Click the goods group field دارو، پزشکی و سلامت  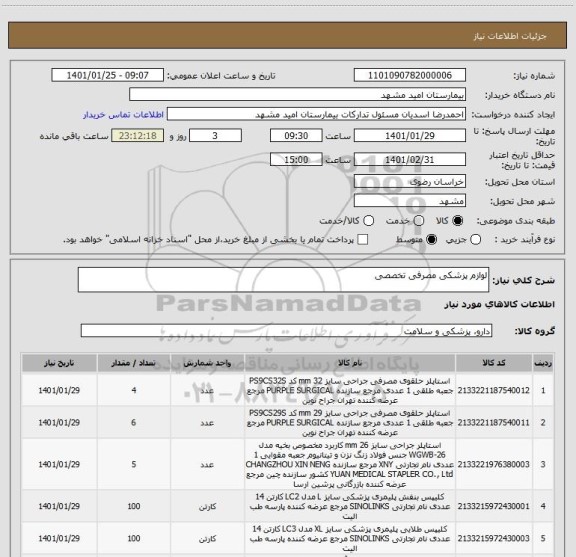286,331
